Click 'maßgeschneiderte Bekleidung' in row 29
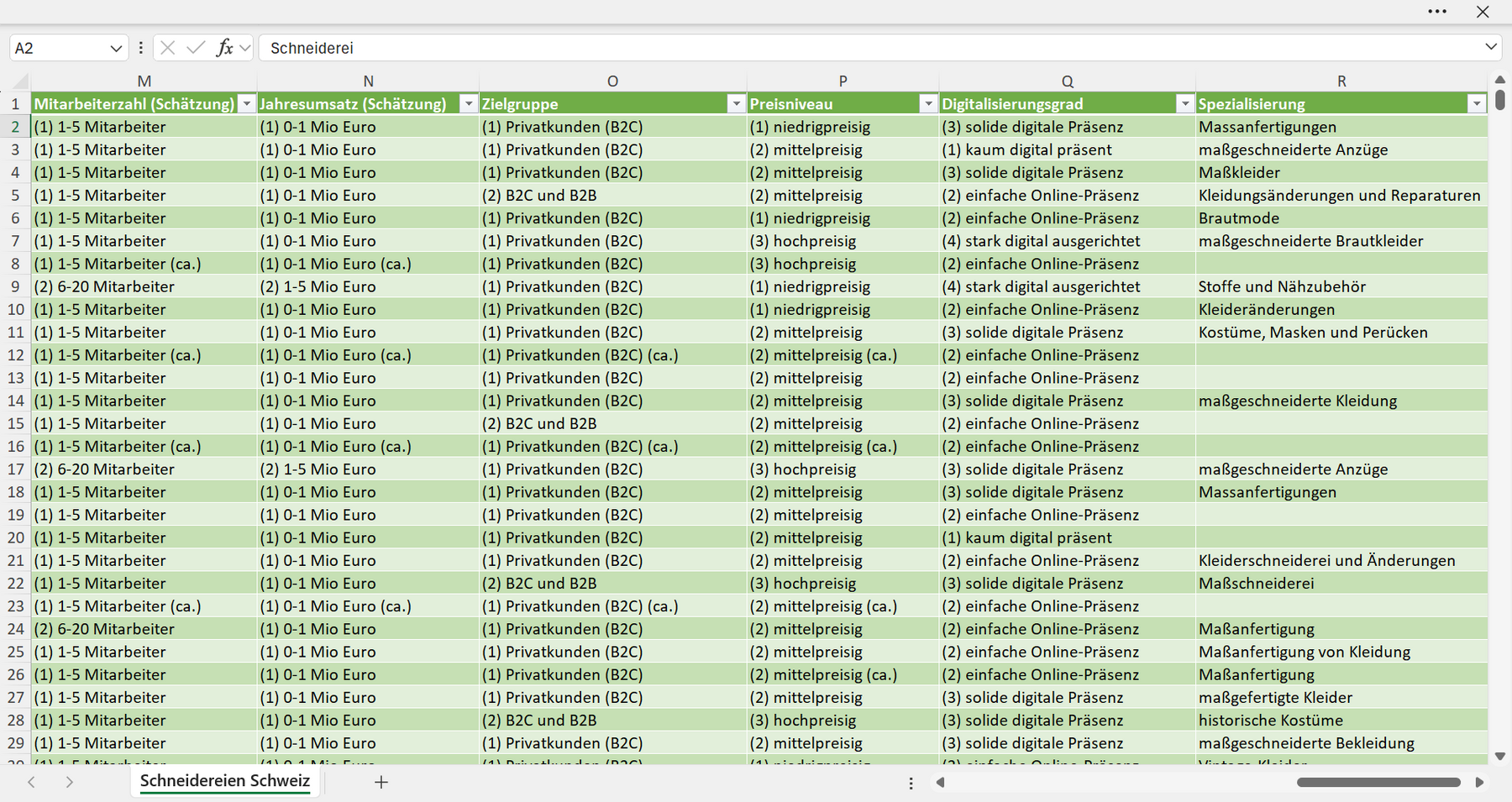 tap(1341, 743)
